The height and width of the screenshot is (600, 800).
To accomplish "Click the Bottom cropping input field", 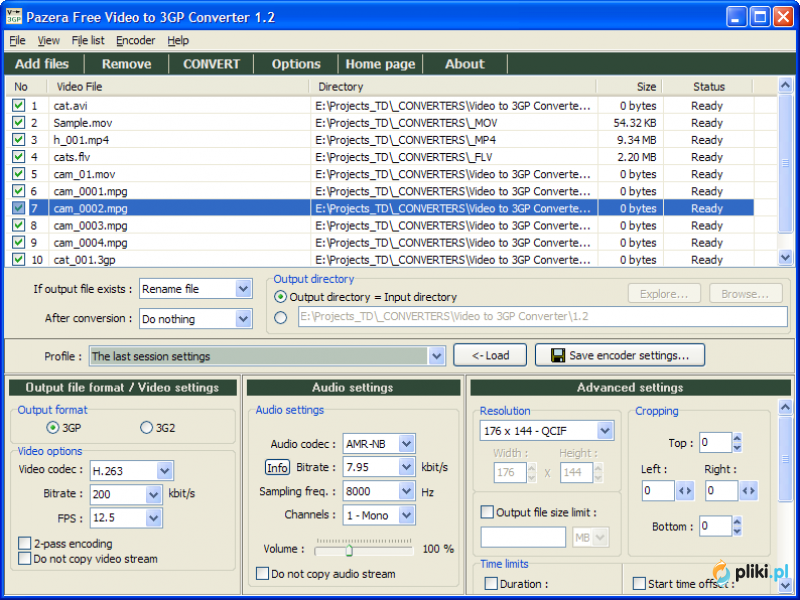I will pos(715,526).
